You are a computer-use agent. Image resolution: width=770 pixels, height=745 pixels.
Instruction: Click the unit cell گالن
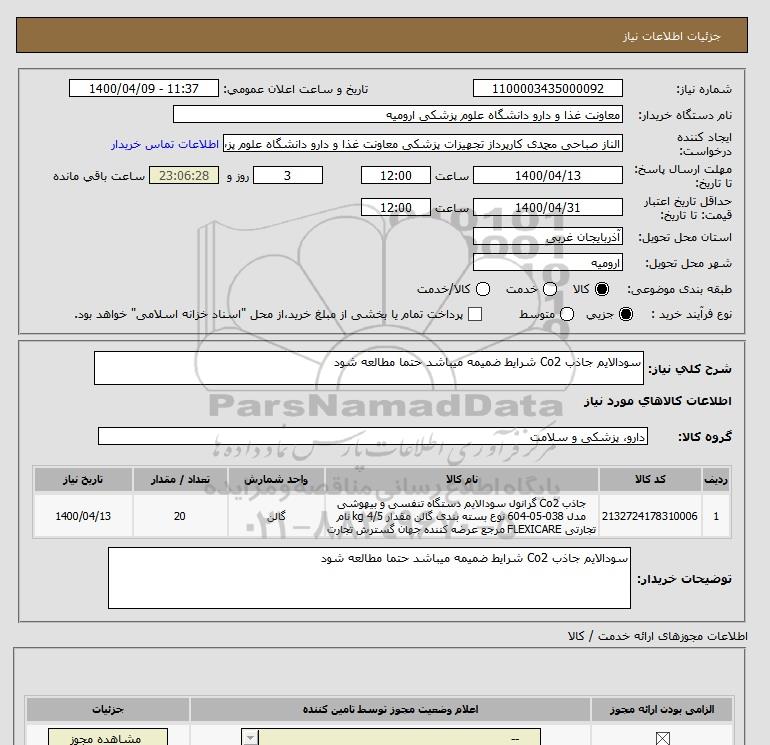[x=276, y=516]
